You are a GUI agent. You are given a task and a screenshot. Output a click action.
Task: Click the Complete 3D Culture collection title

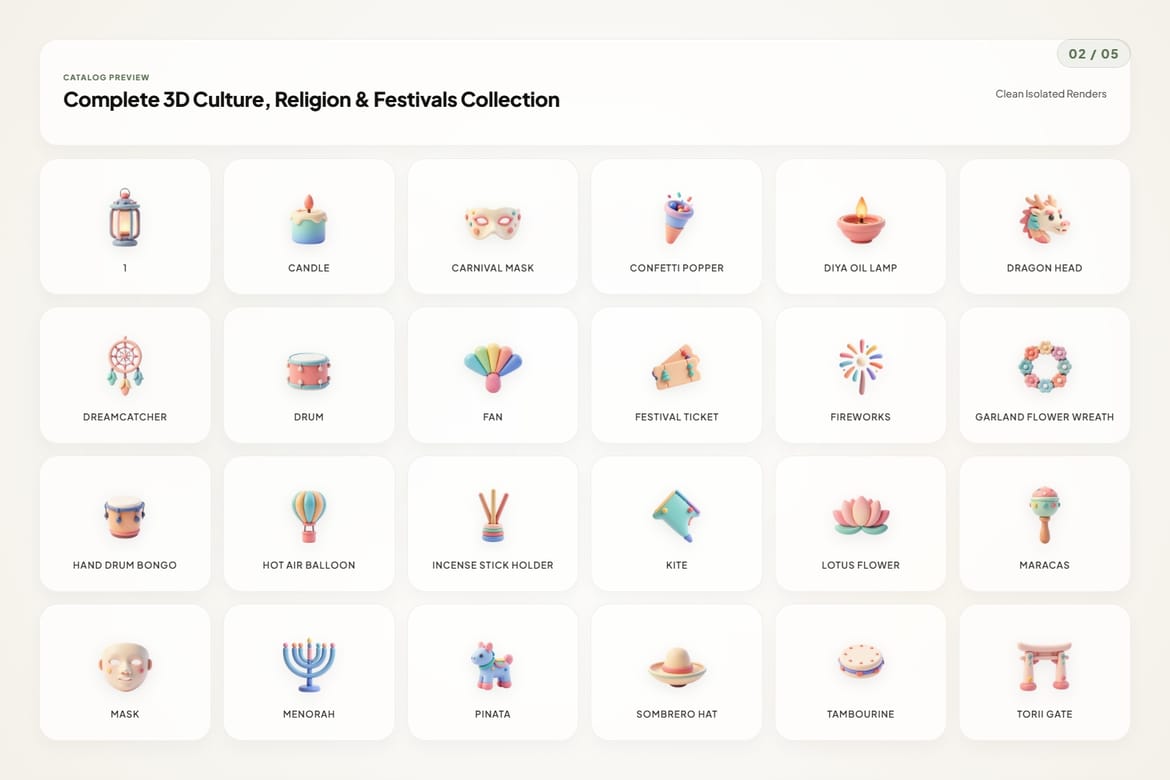point(311,100)
